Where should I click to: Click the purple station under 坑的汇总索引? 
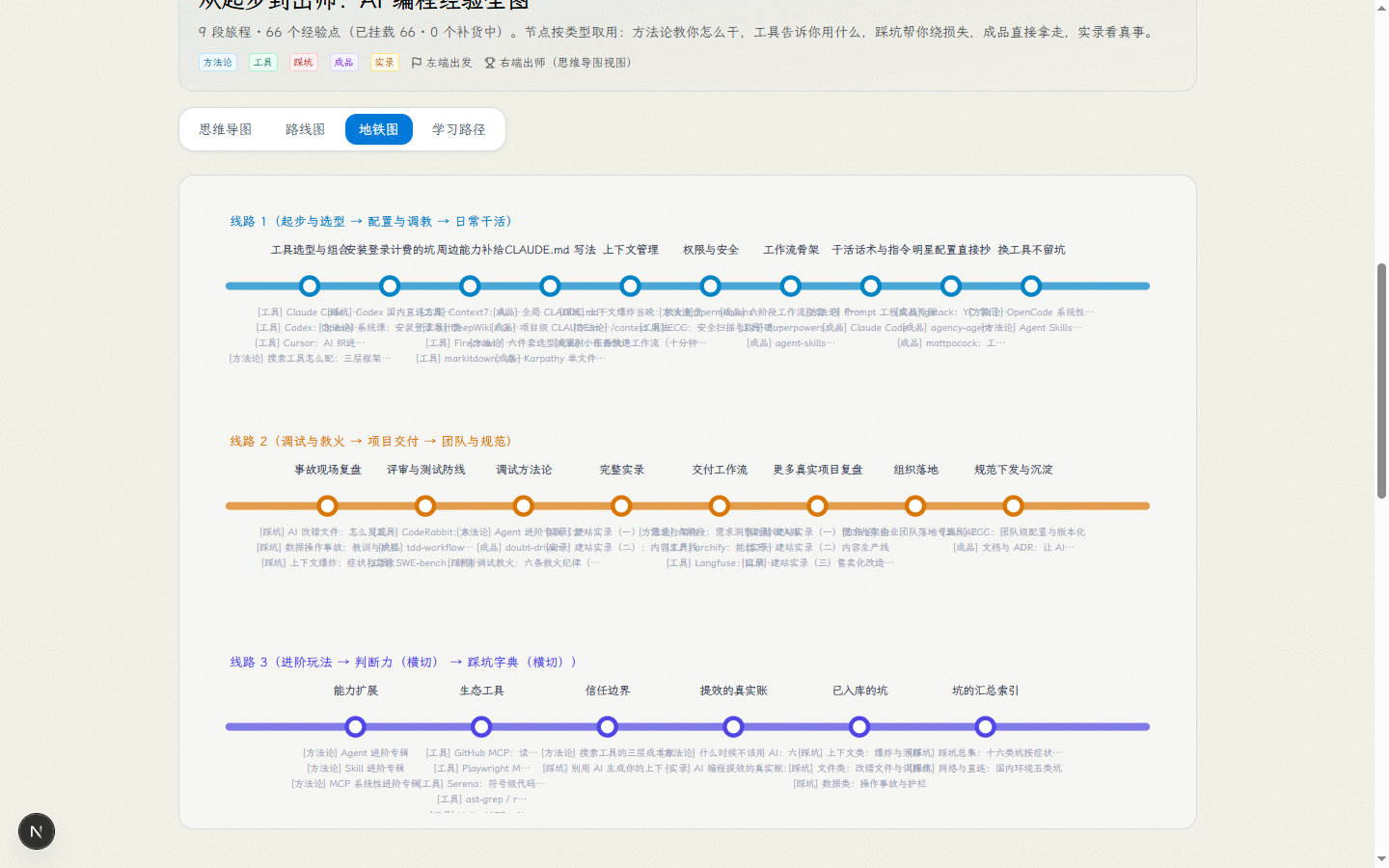point(985,726)
